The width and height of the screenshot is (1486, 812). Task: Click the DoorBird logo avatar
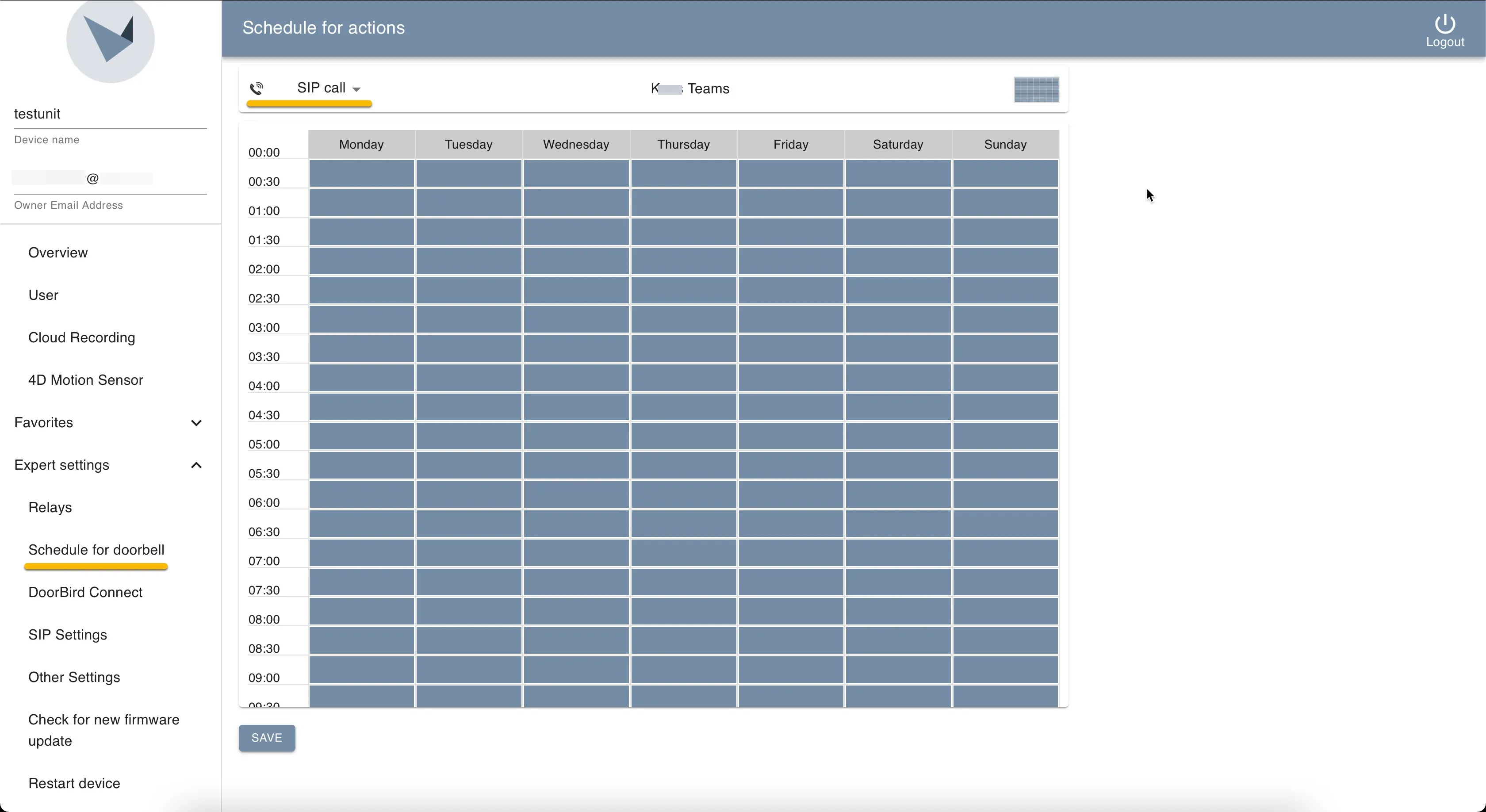point(110,39)
